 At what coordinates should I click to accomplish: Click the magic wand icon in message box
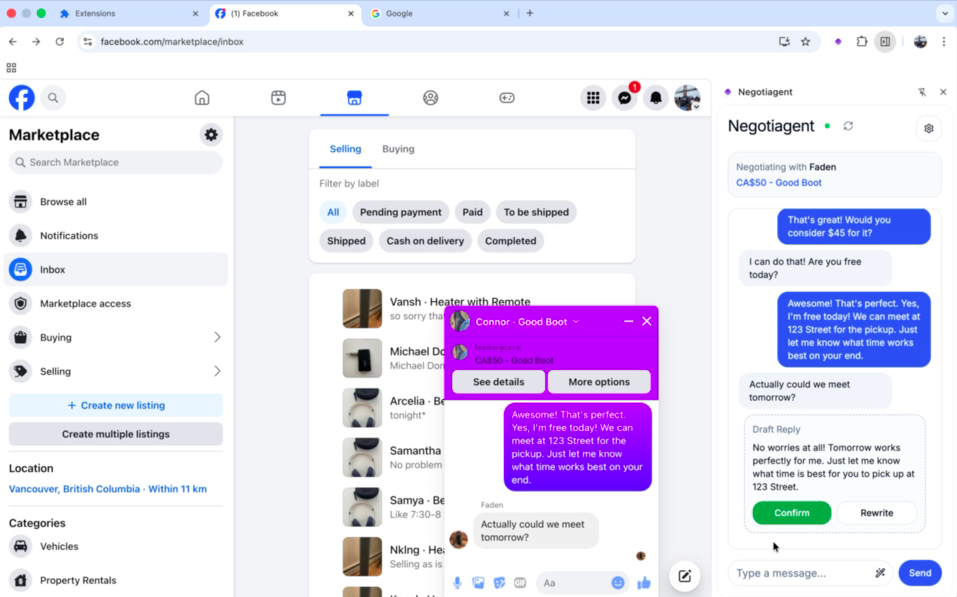[x=879, y=573]
